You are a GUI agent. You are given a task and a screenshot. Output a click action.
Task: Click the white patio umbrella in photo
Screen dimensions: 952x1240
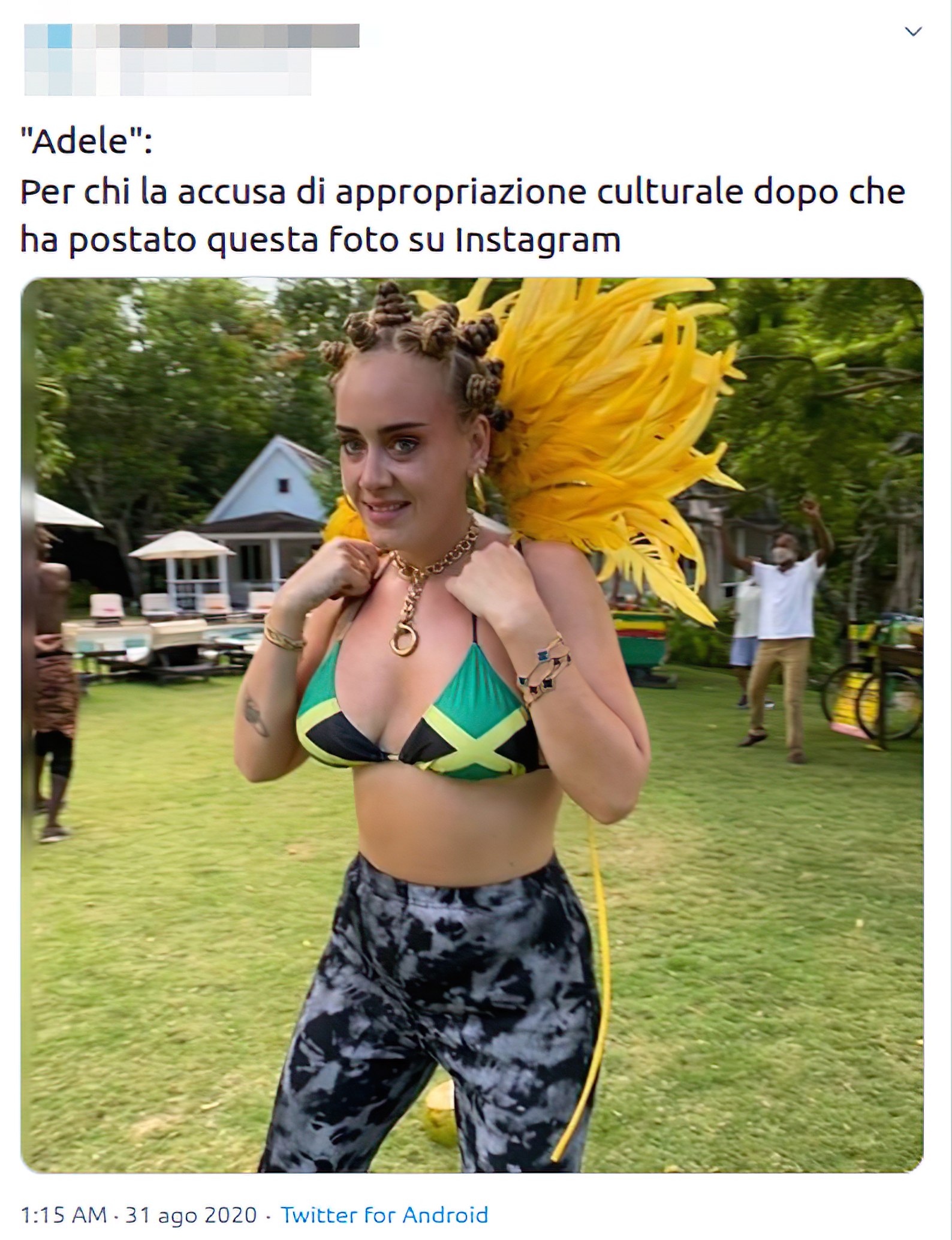pyautogui.click(x=181, y=546)
